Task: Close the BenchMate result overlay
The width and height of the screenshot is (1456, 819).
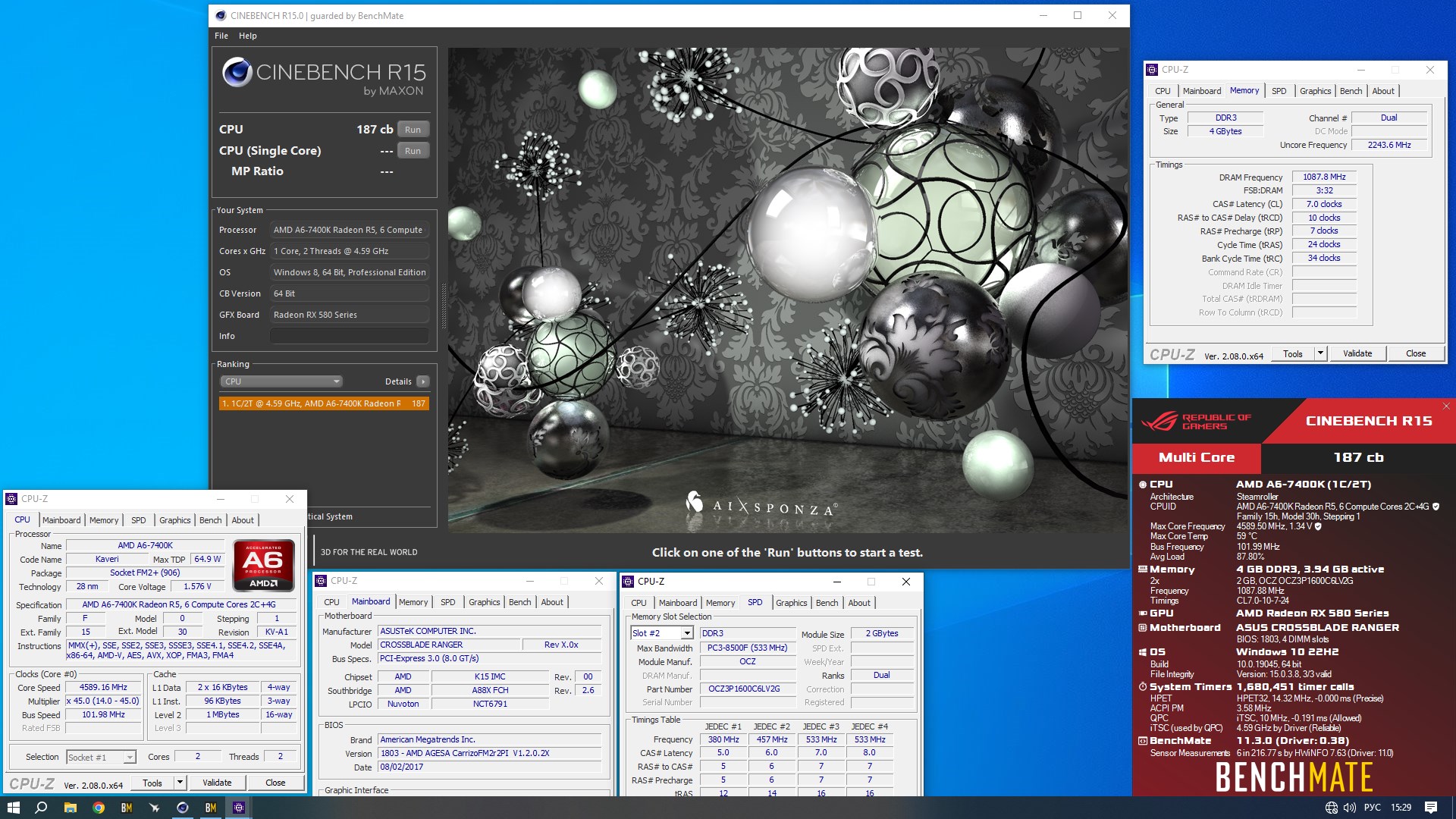Action: tap(1446, 406)
